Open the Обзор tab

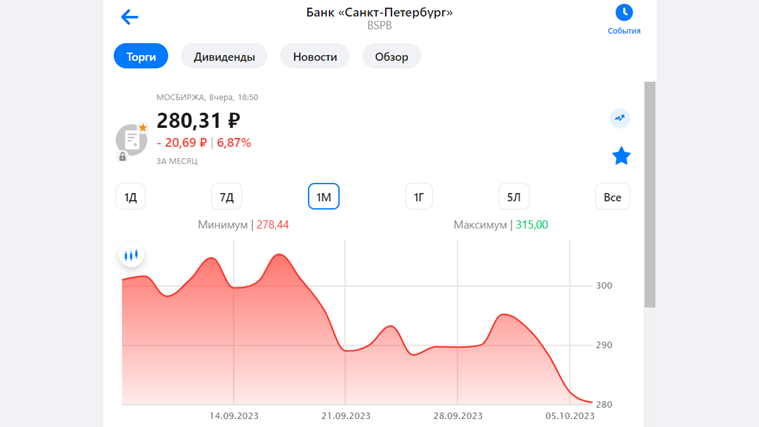pos(392,57)
